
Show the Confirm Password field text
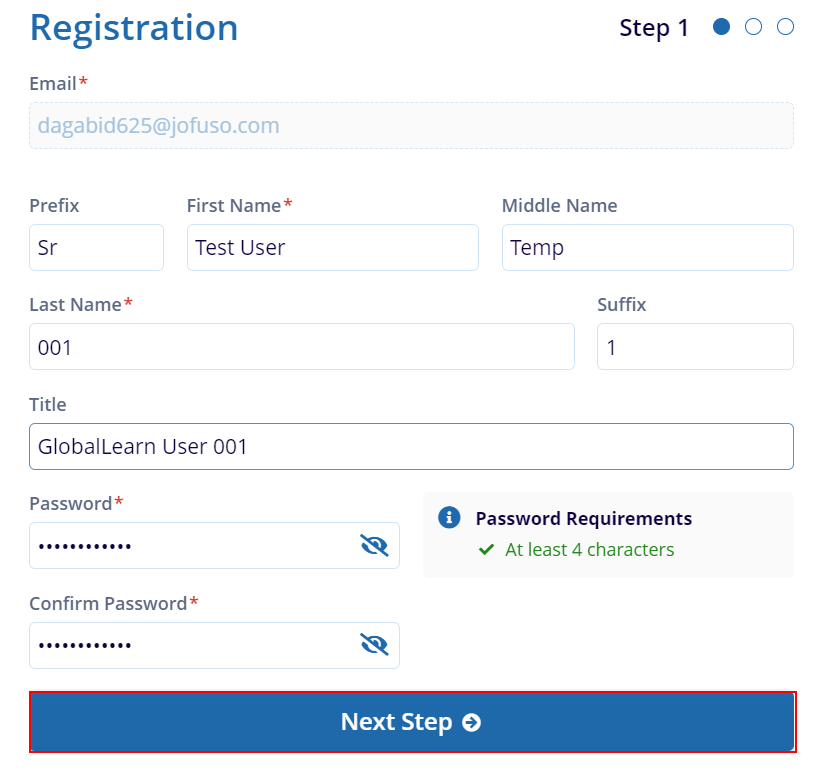tap(374, 645)
